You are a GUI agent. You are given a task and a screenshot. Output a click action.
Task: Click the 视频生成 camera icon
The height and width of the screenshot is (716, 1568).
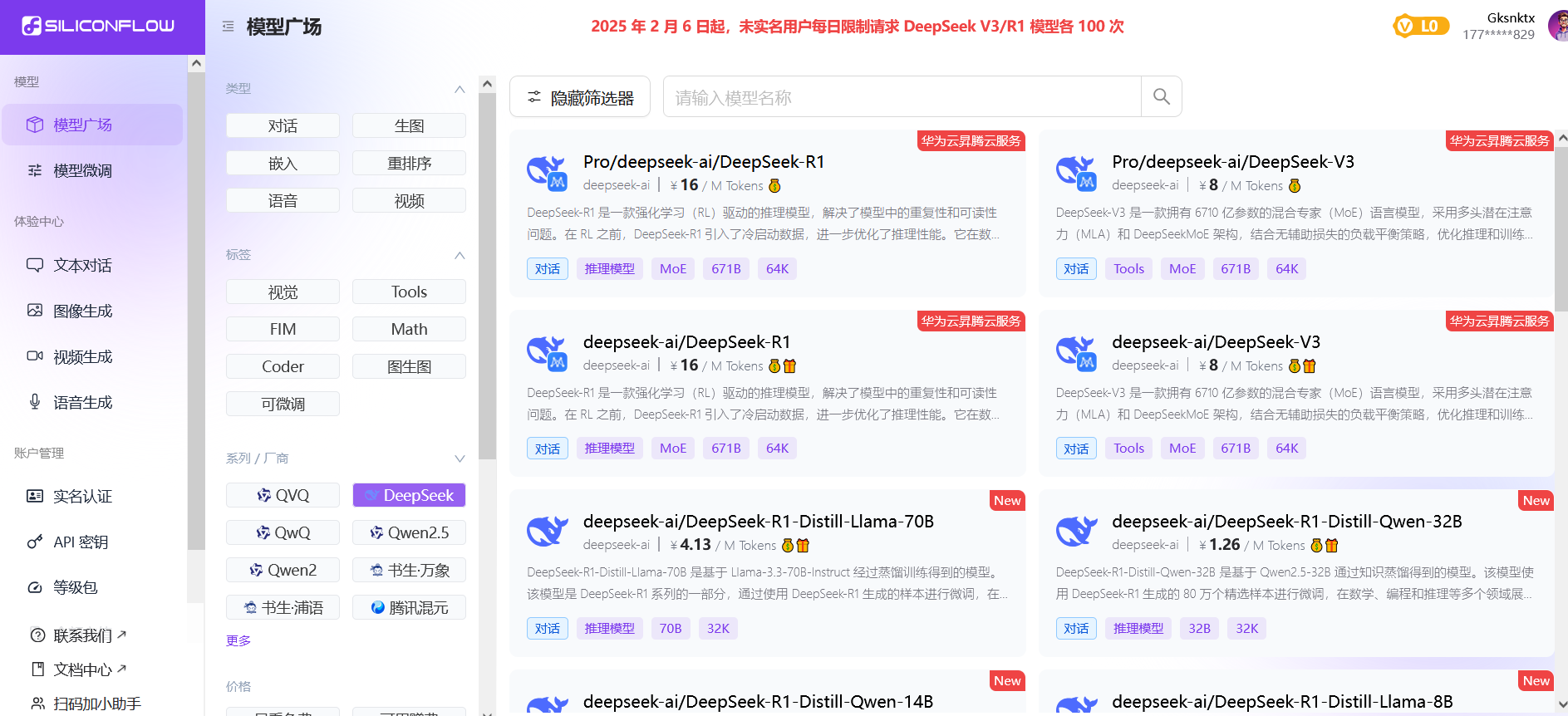coord(35,356)
